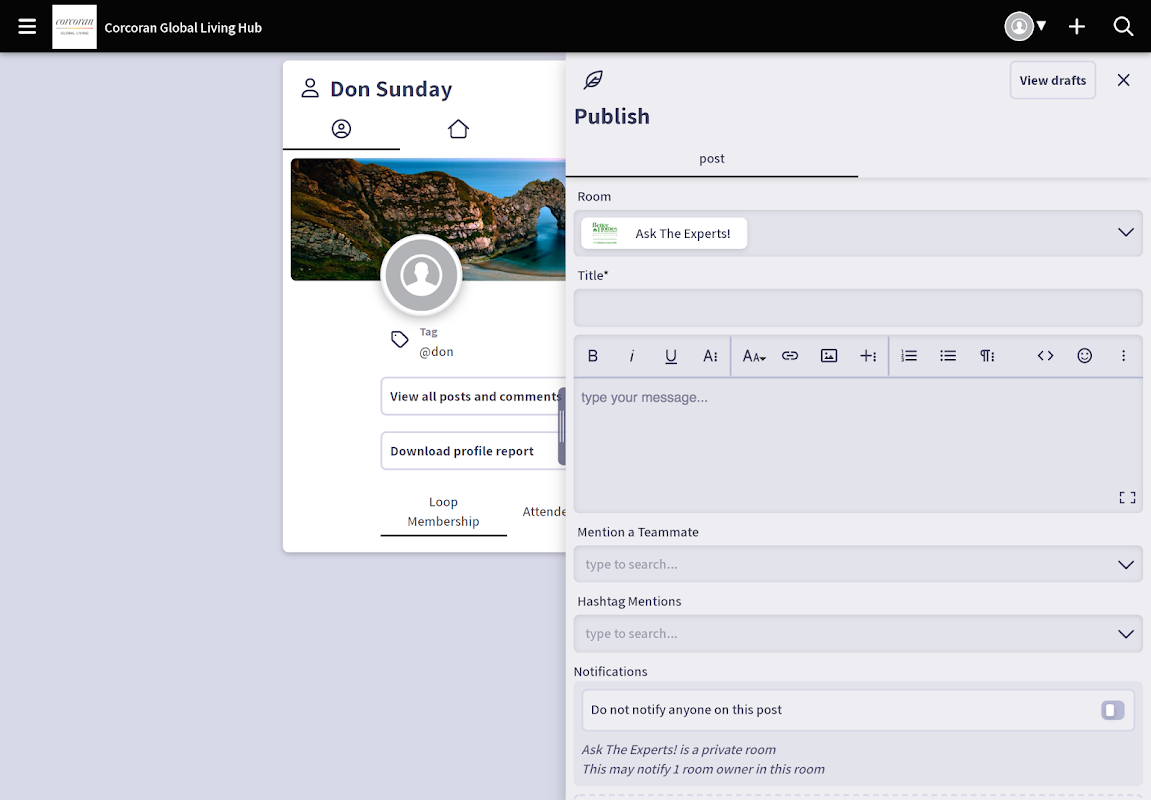Toggle italic formatting
Image resolution: width=1151 pixels, height=800 pixels.
(x=632, y=356)
